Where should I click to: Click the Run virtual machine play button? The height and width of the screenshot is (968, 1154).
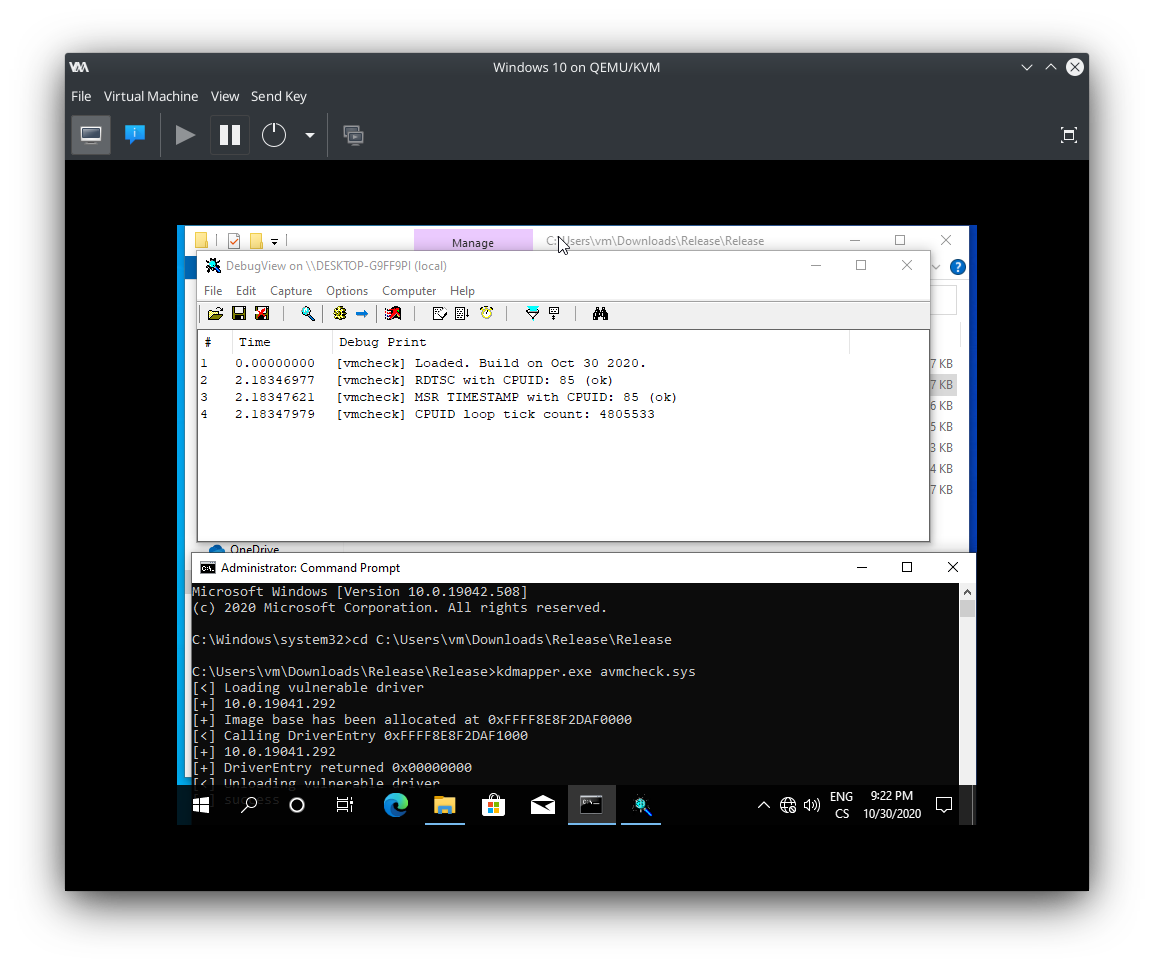pos(185,135)
